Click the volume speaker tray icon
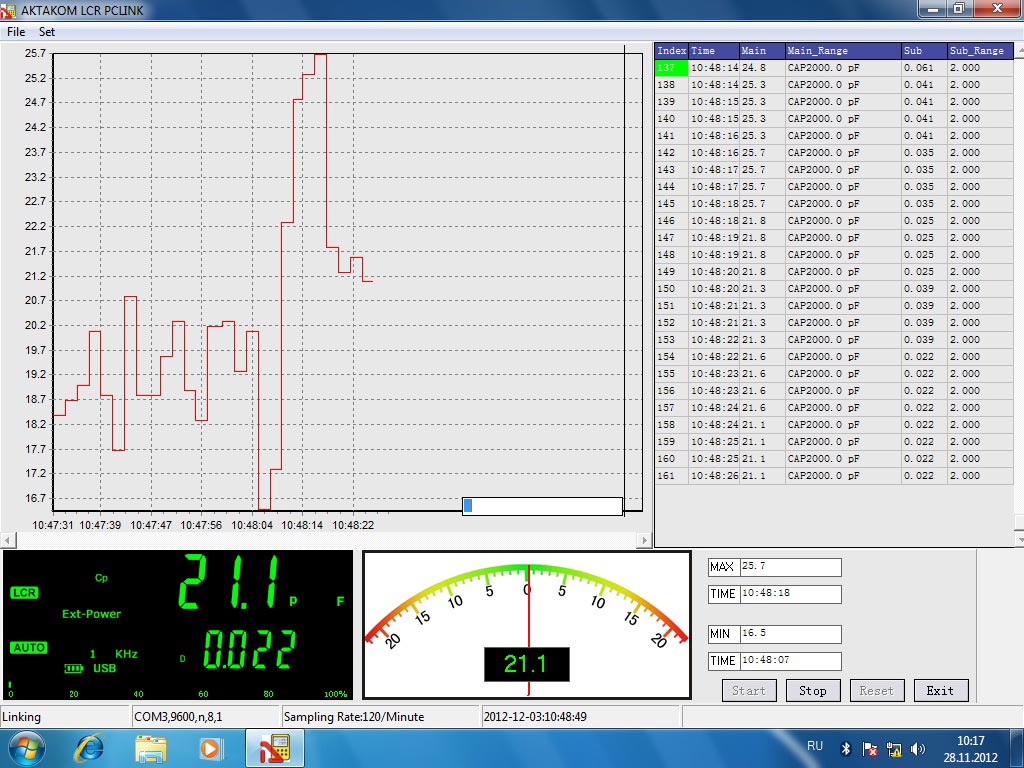The image size is (1024, 768). tap(918, 749)
